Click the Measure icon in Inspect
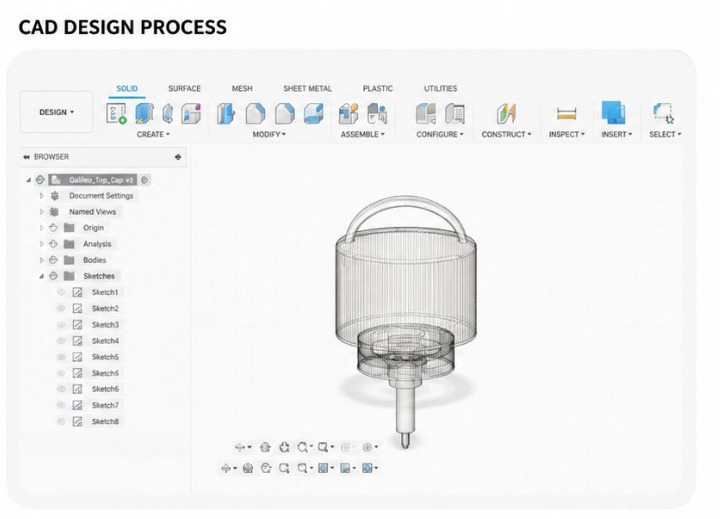Image resolution: width=720 pixels, height=519 pixels. click(566, 113)
